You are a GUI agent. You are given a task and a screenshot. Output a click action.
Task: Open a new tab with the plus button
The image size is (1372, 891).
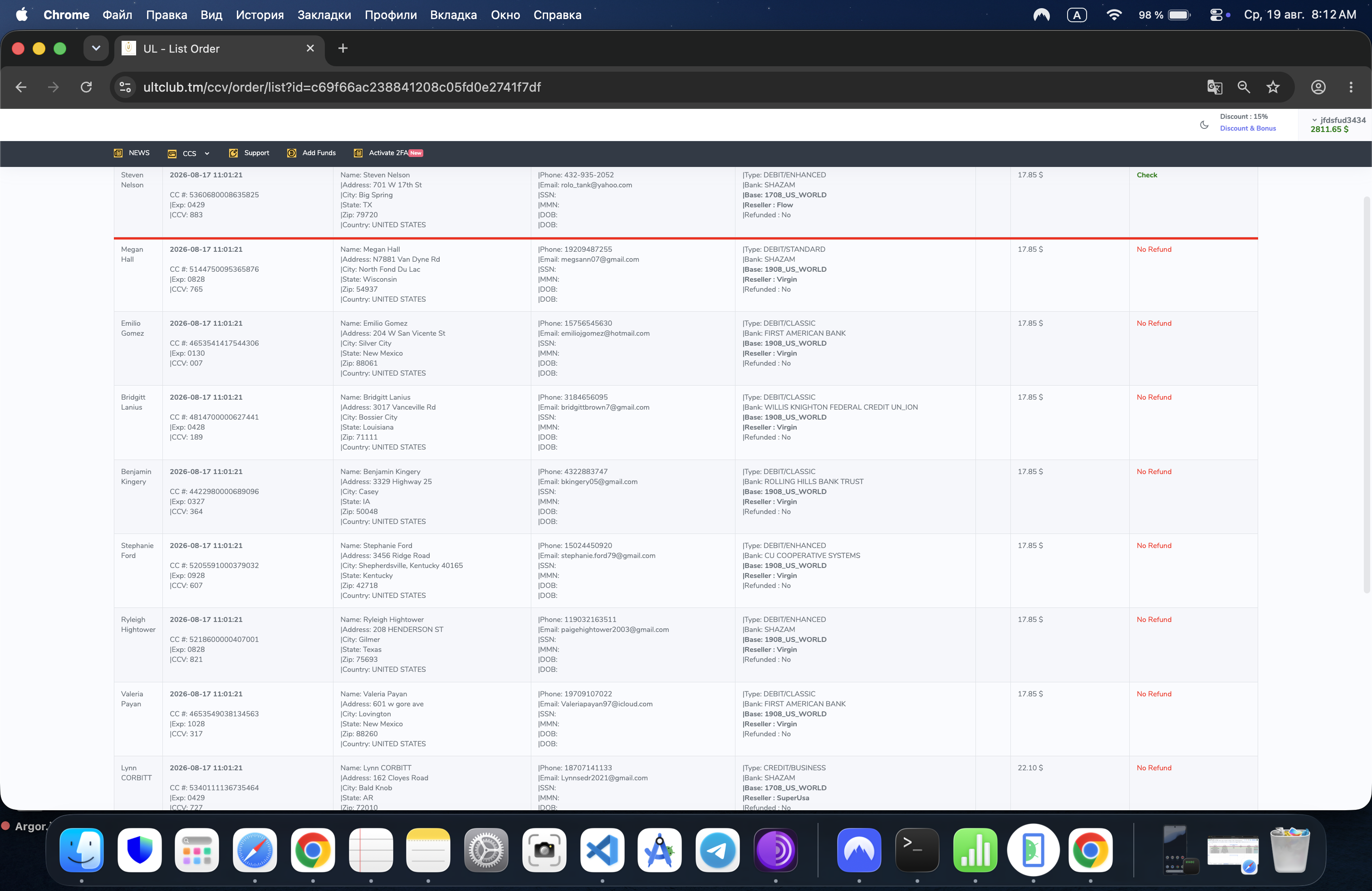(x=343, y=49)
